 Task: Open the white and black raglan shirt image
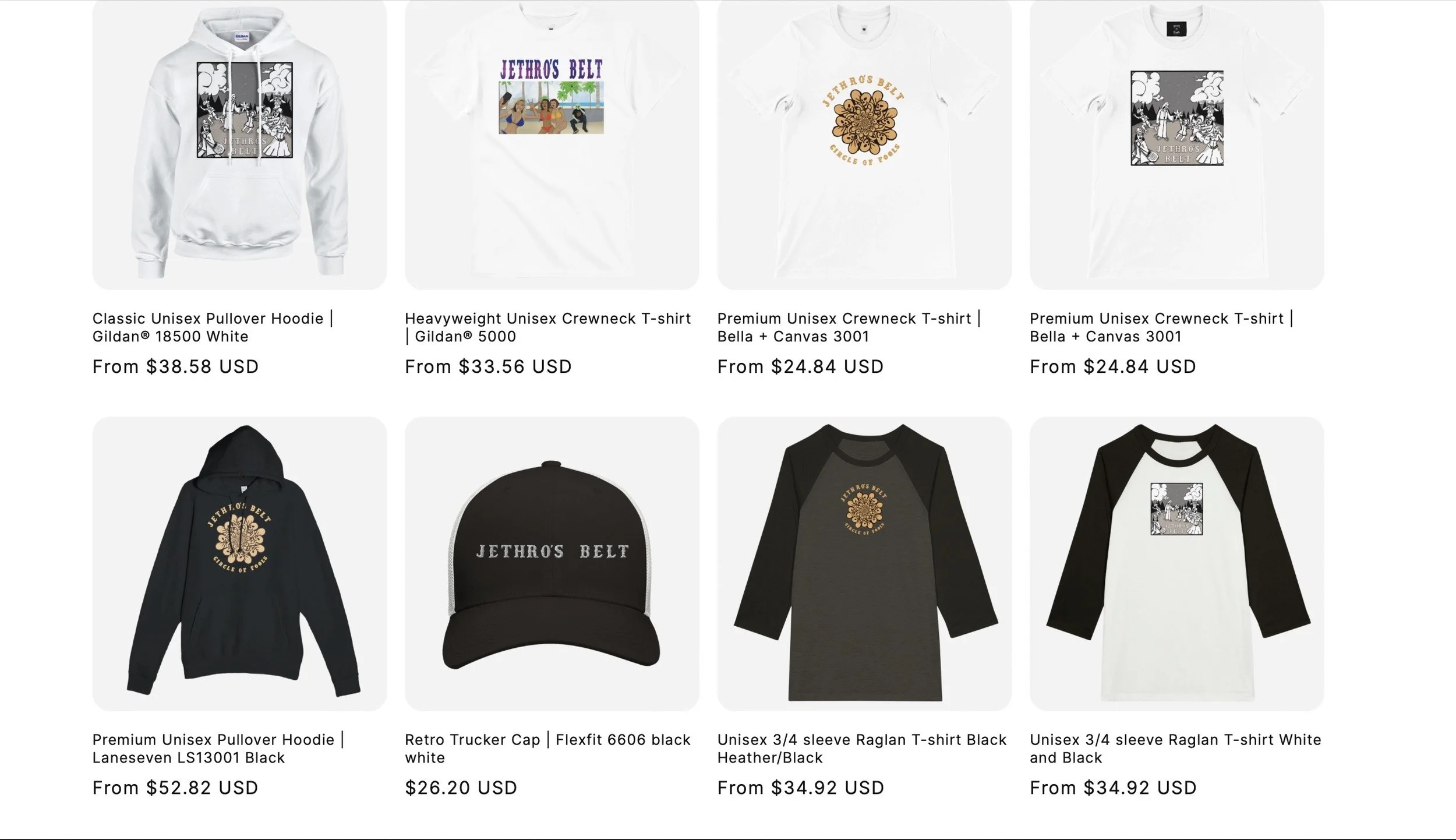[1176, 563]
